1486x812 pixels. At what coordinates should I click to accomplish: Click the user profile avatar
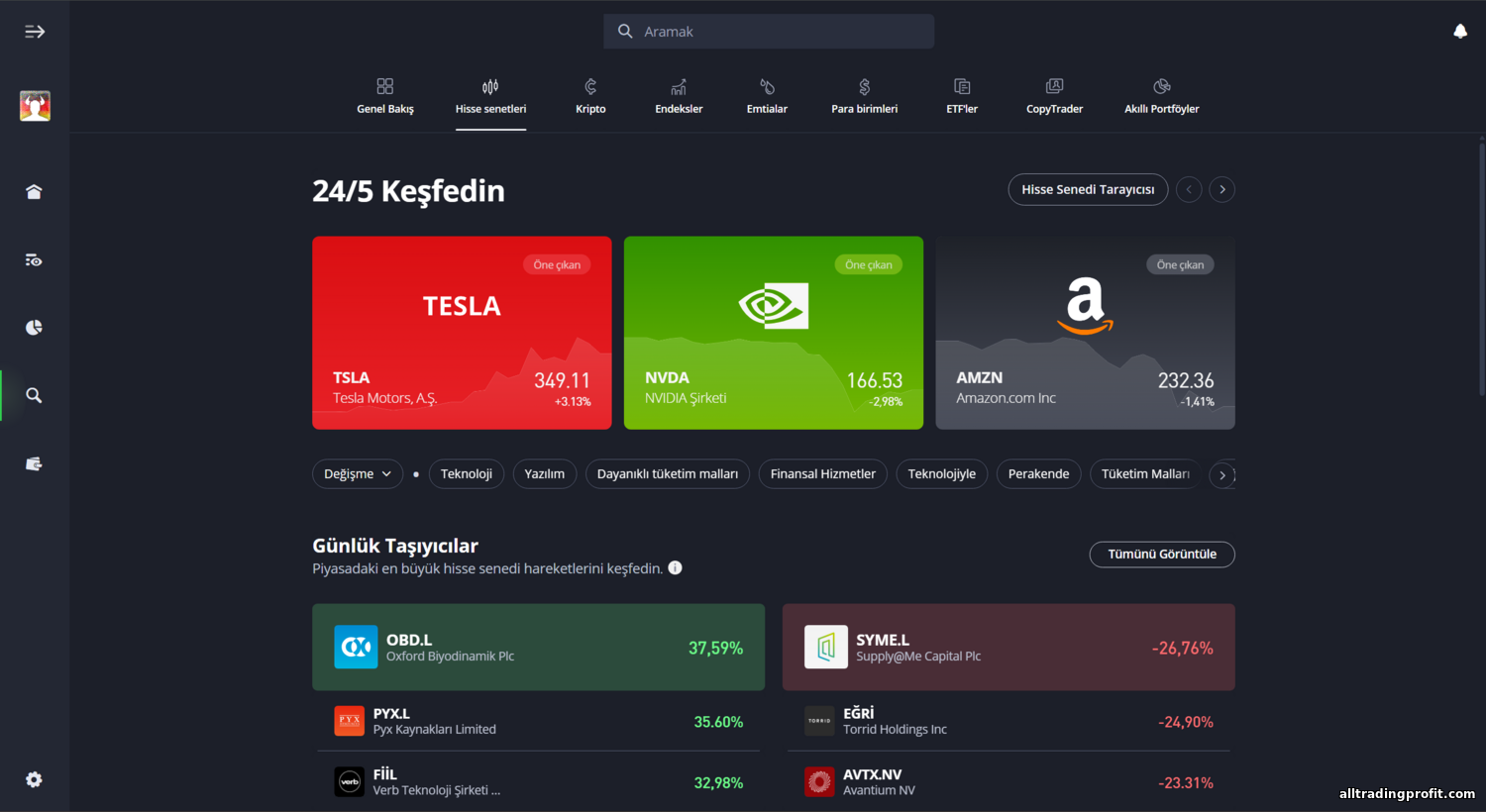[35, 106]
